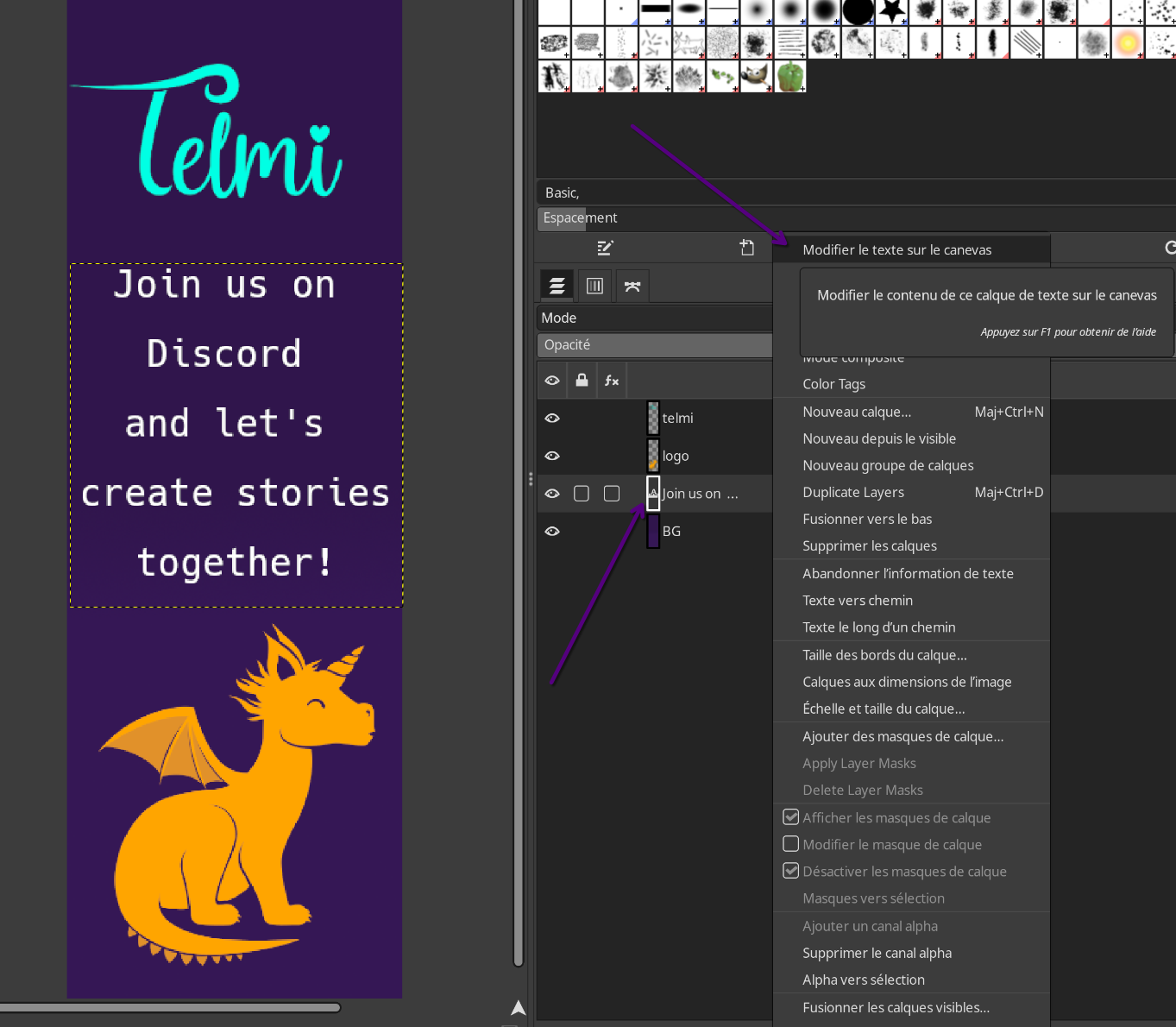Screen dimensions: 1176x1027
Task: Click the edit brush icon below Espacement
Action: (x=605, y=249)
